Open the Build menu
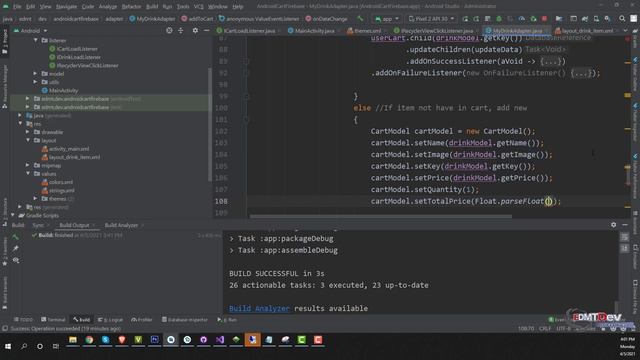 (x=152, y=7)
